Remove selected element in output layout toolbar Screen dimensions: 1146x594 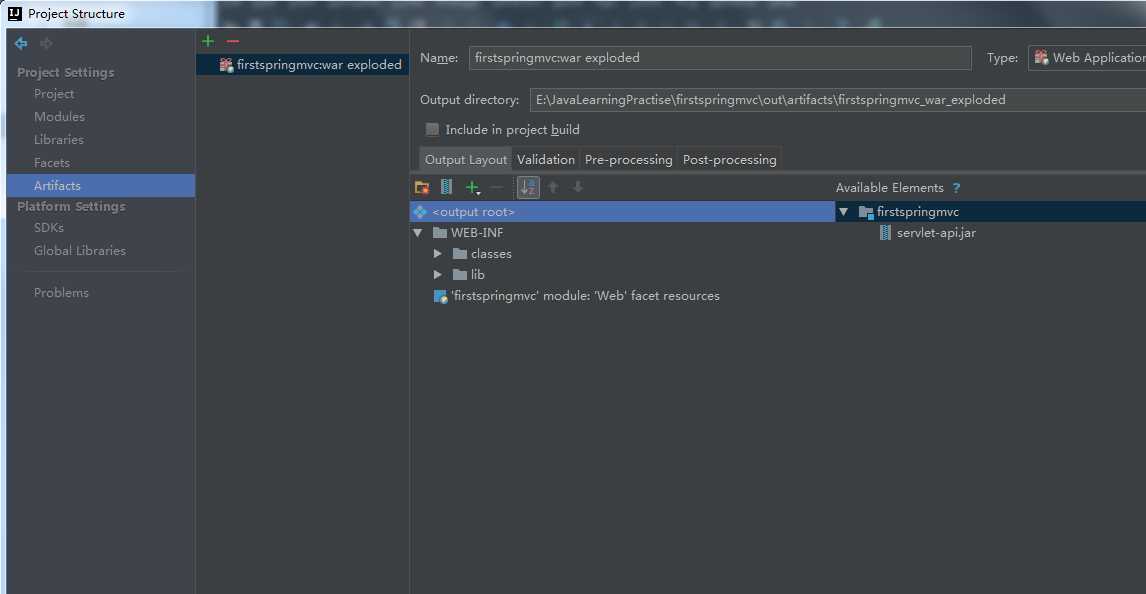(497, 188)
